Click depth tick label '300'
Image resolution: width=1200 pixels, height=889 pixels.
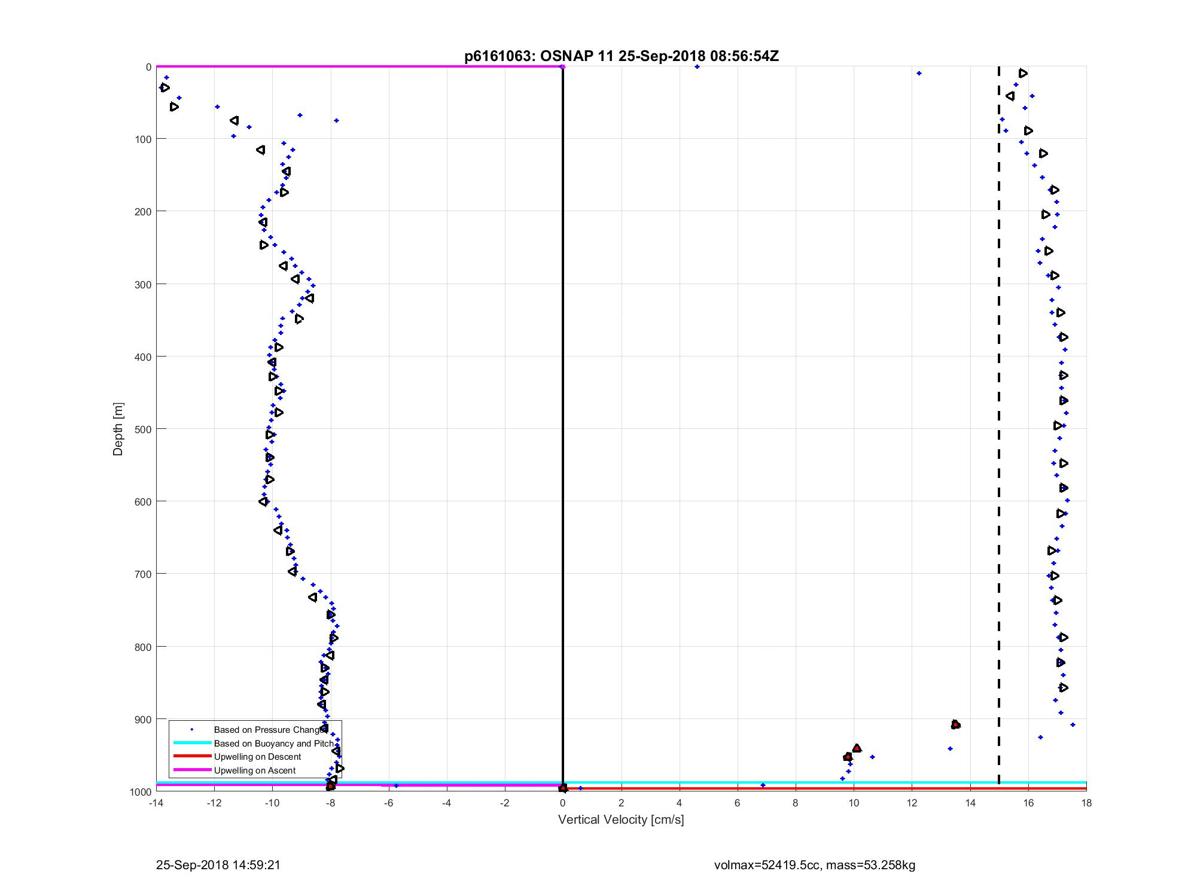[142, 284]
